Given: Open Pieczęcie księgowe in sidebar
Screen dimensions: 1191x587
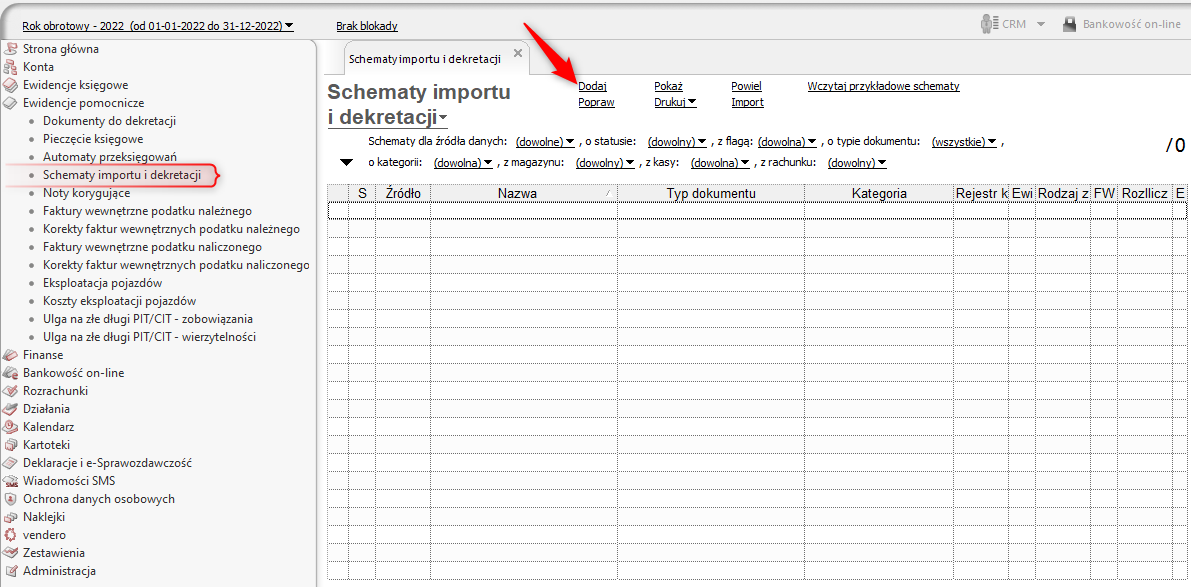Looking at the screenshot, I should (93, 139).
